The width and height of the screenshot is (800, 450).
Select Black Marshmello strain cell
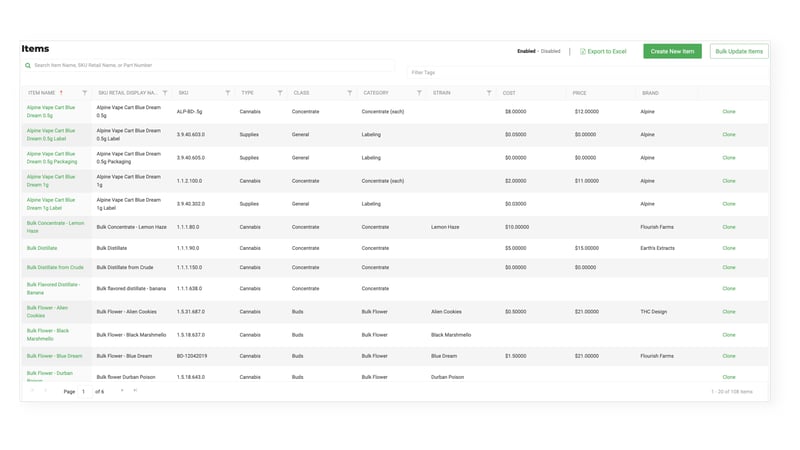click(x=451, y=335)
